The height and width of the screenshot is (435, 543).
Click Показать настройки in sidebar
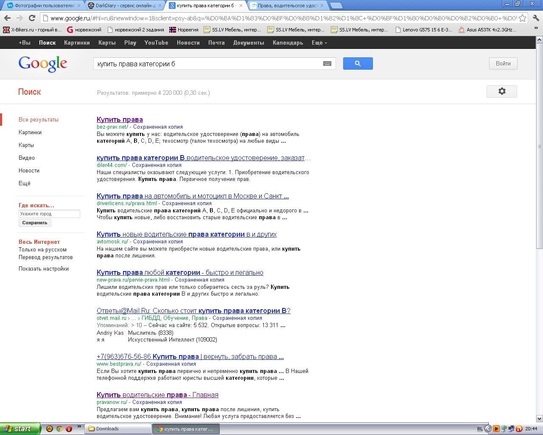click(x=44, y=269)
